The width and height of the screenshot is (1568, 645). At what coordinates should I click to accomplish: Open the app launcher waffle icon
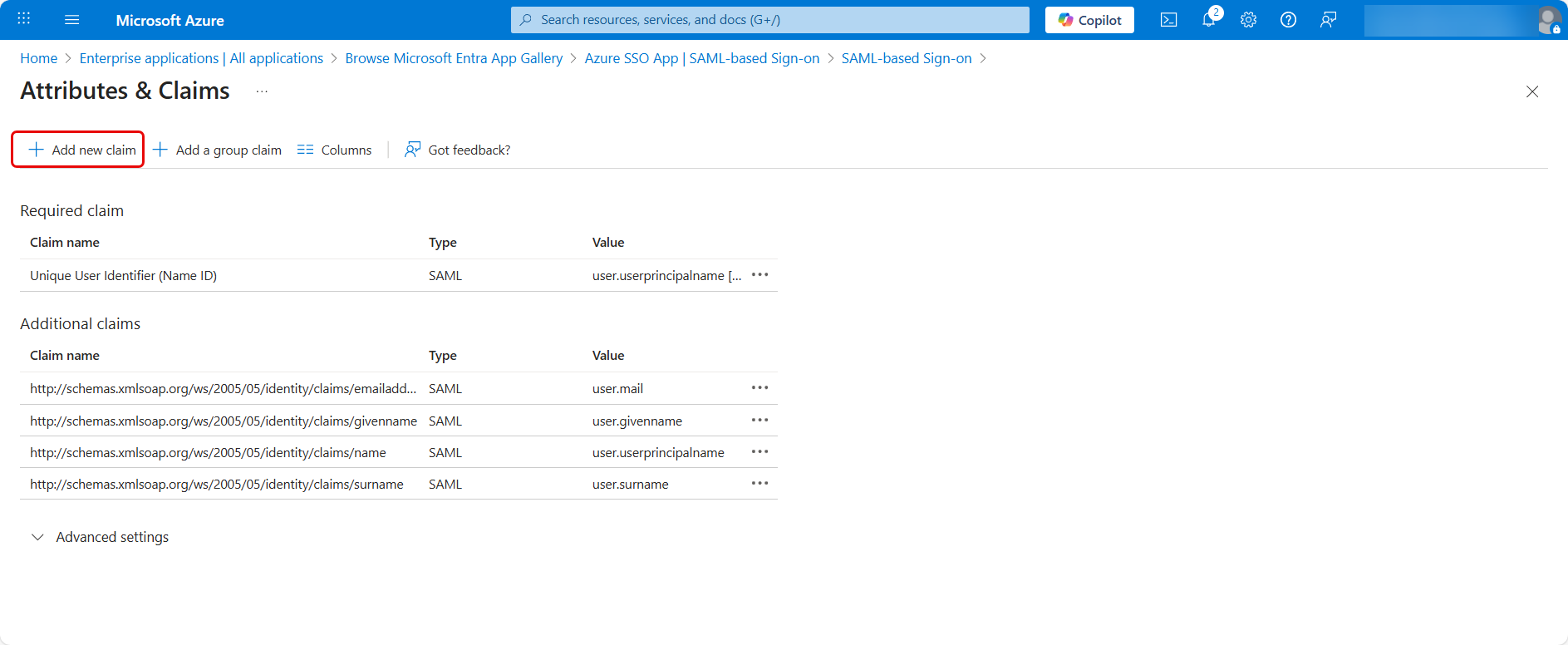23,19
